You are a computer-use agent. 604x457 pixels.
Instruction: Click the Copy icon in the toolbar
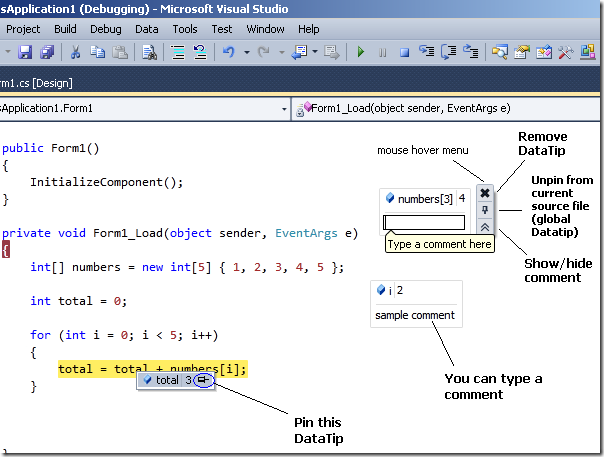click(x=97, y=52)
